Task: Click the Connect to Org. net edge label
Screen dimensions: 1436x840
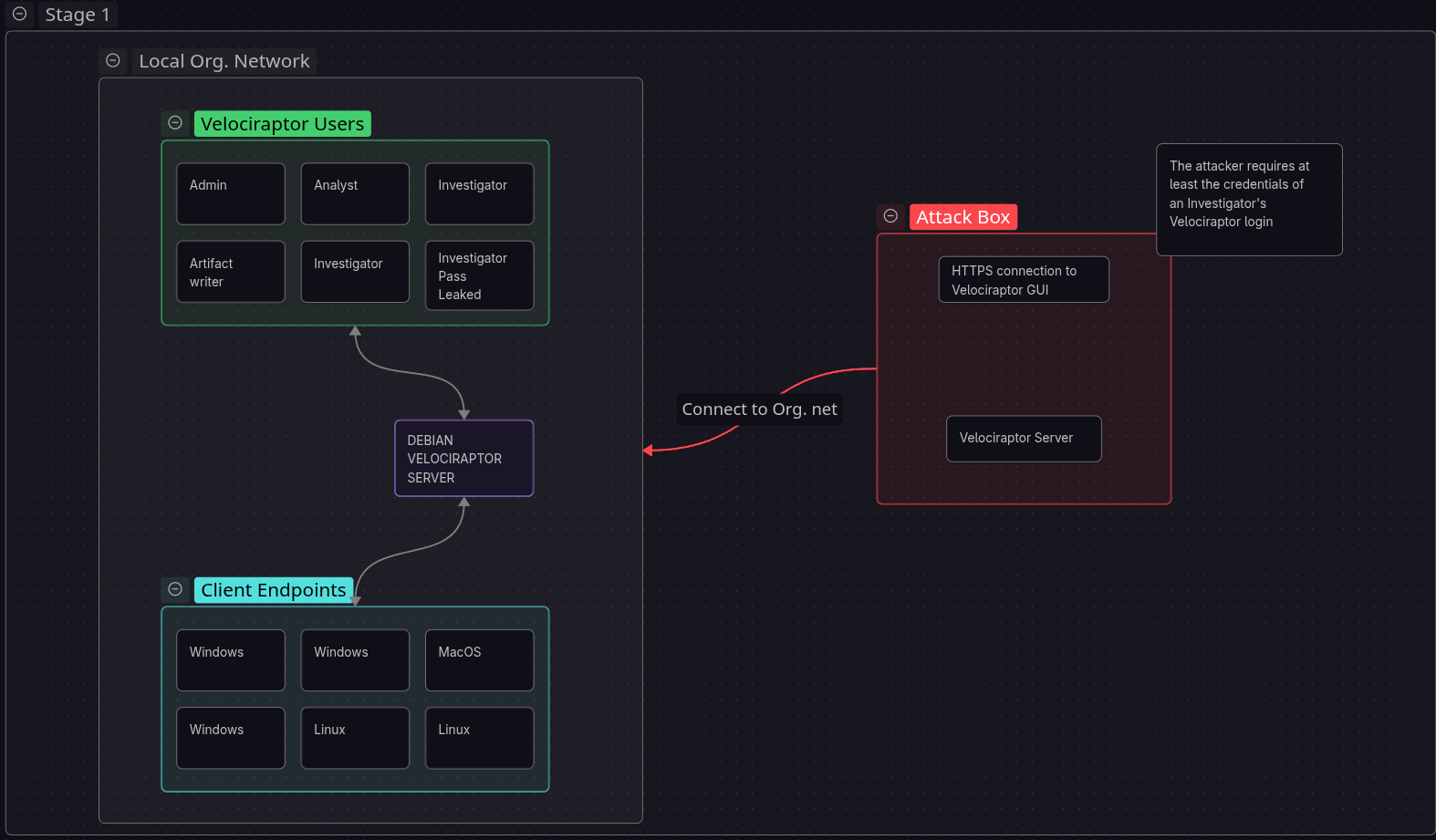Action: click(x=759, y=410)
